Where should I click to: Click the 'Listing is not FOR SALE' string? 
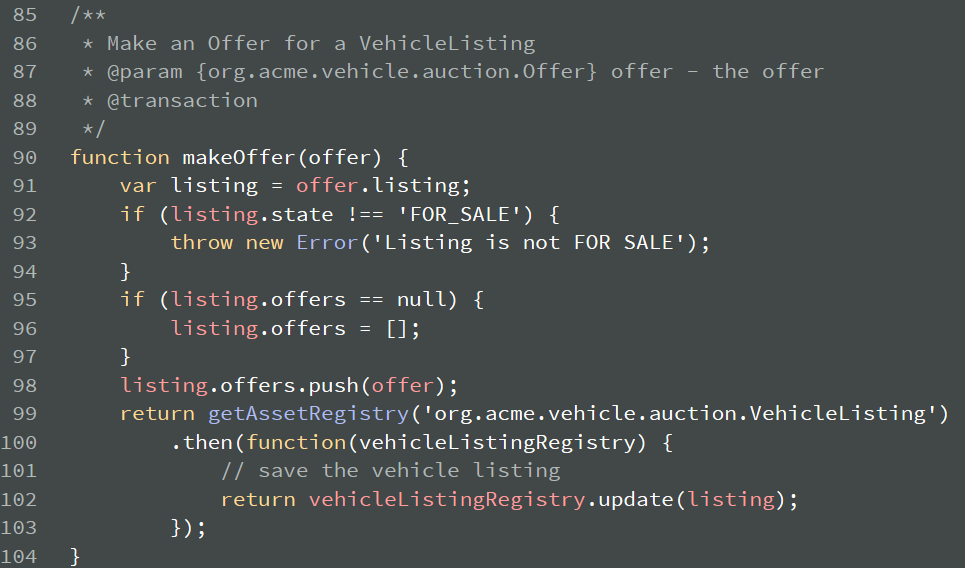(x=534, y=242)
